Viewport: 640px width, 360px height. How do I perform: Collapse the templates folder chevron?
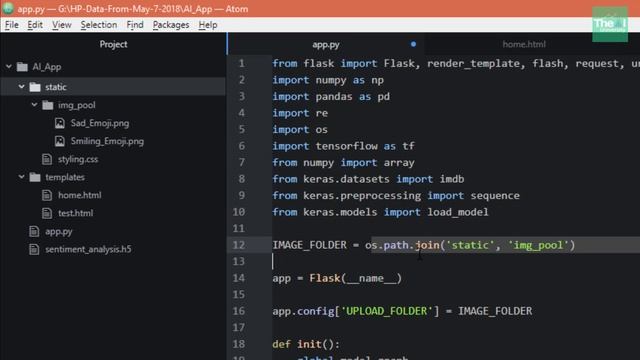click(x=21, y=177)
